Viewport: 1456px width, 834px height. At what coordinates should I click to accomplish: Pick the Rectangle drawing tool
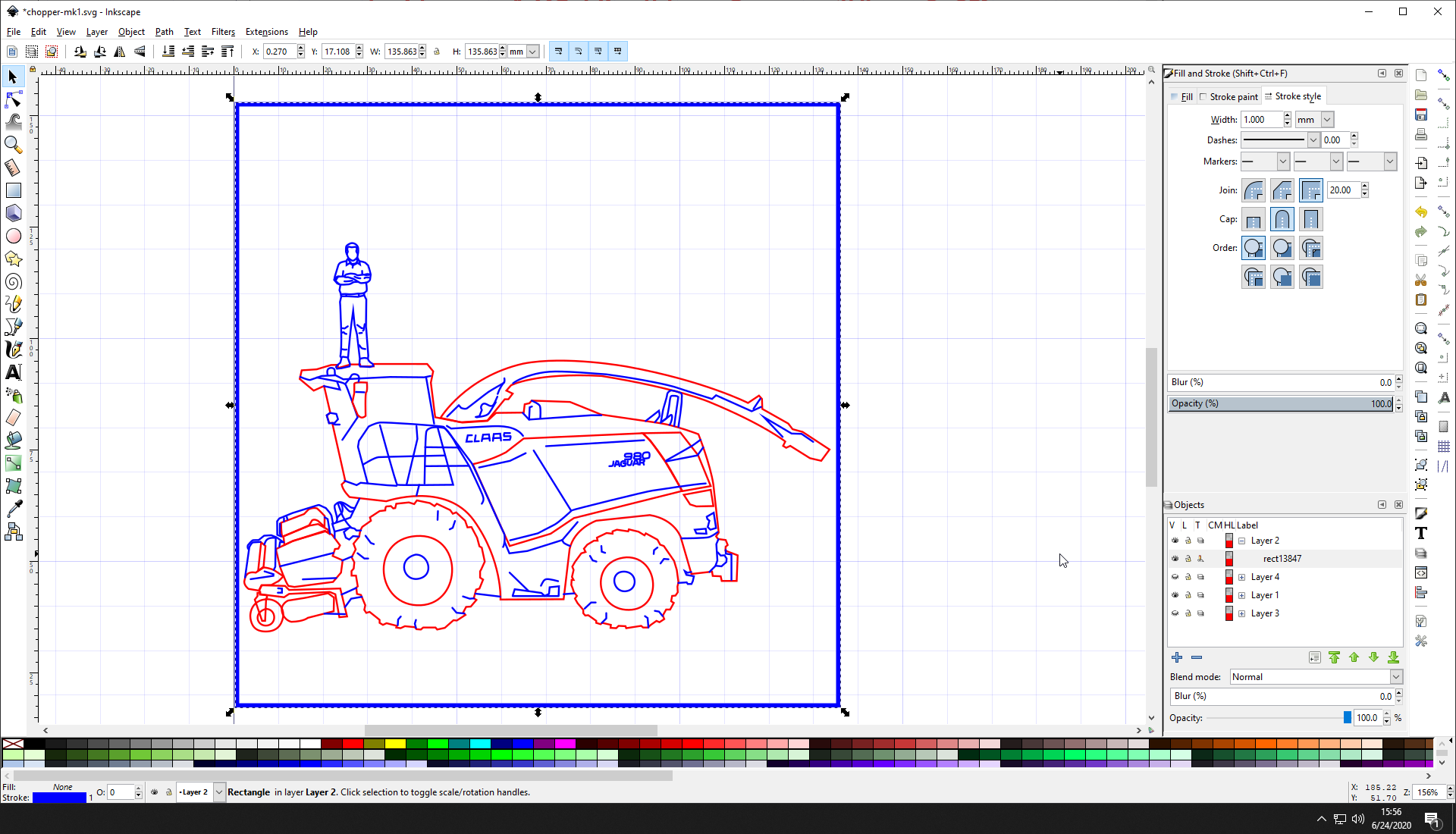coord(13,190)
